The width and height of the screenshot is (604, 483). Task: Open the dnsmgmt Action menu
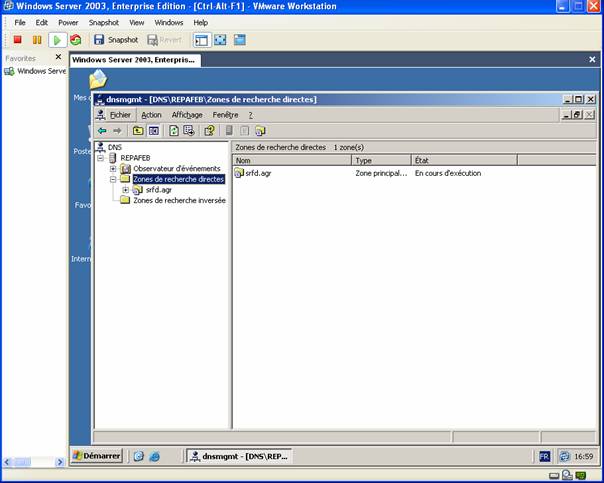[151, 115]
